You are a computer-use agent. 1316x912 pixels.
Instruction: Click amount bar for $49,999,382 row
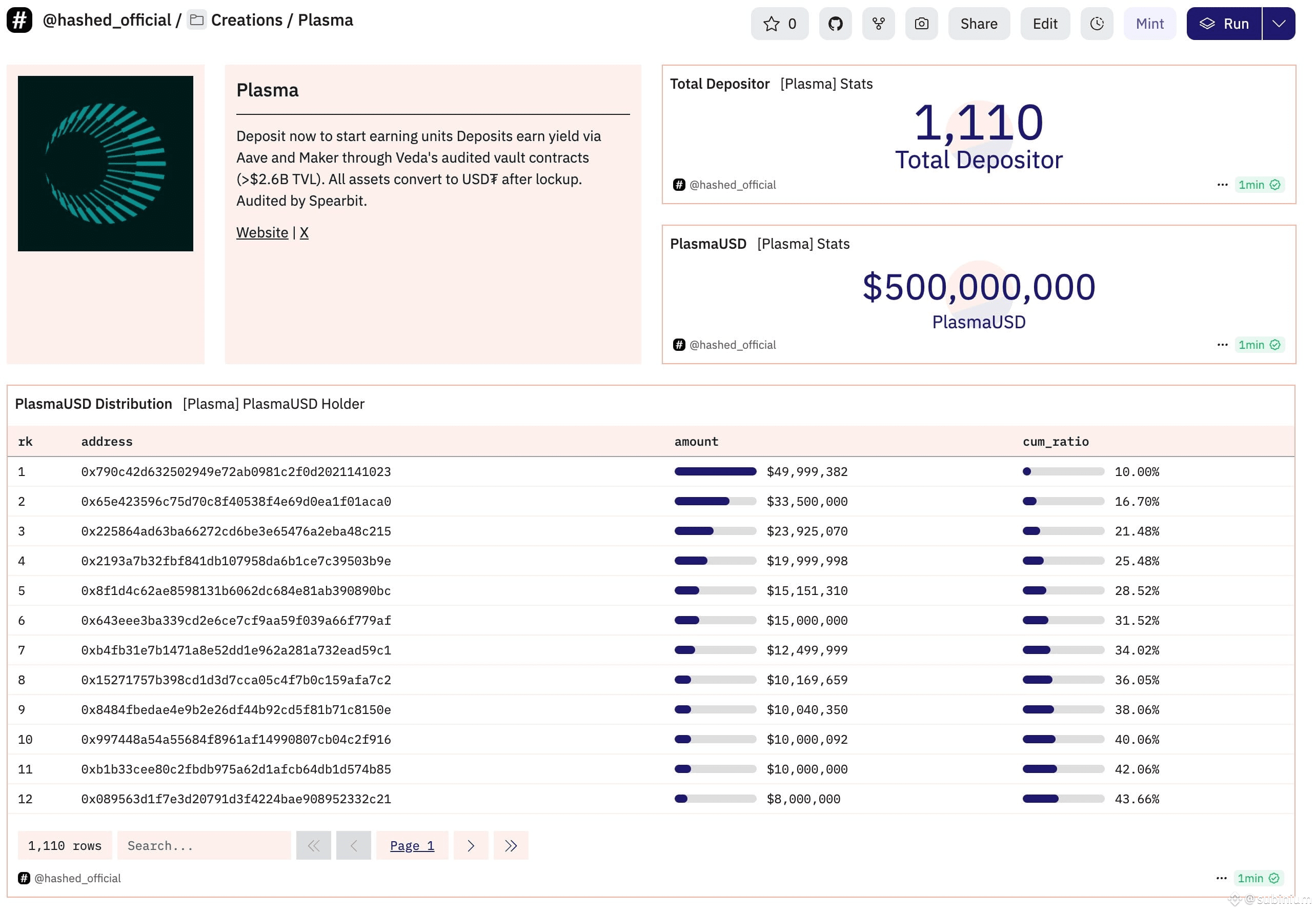point(715,471)
